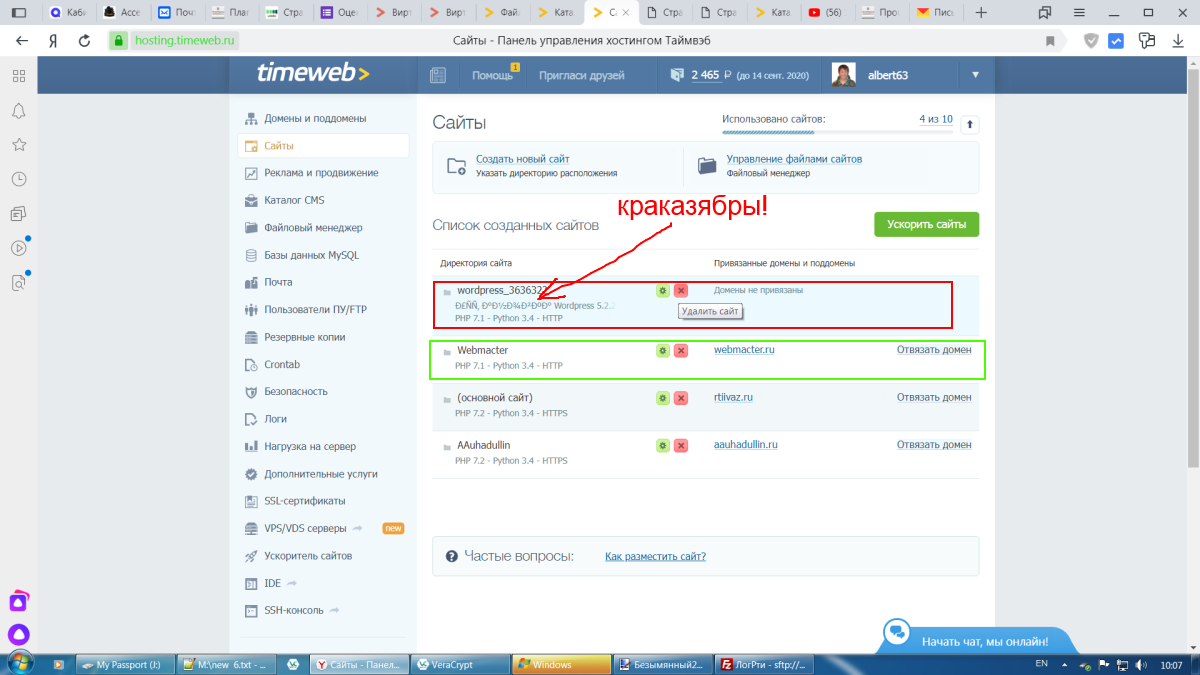
Task: Go back using browser back arrow
Action: point(22,41)
